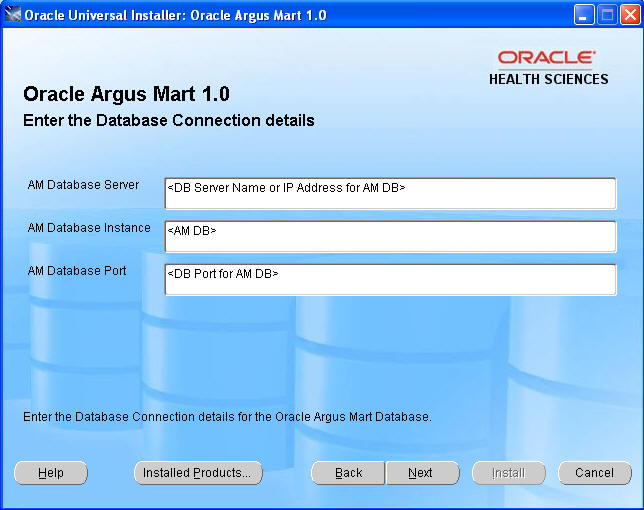Go Back to previous installer step

(348, 473)
